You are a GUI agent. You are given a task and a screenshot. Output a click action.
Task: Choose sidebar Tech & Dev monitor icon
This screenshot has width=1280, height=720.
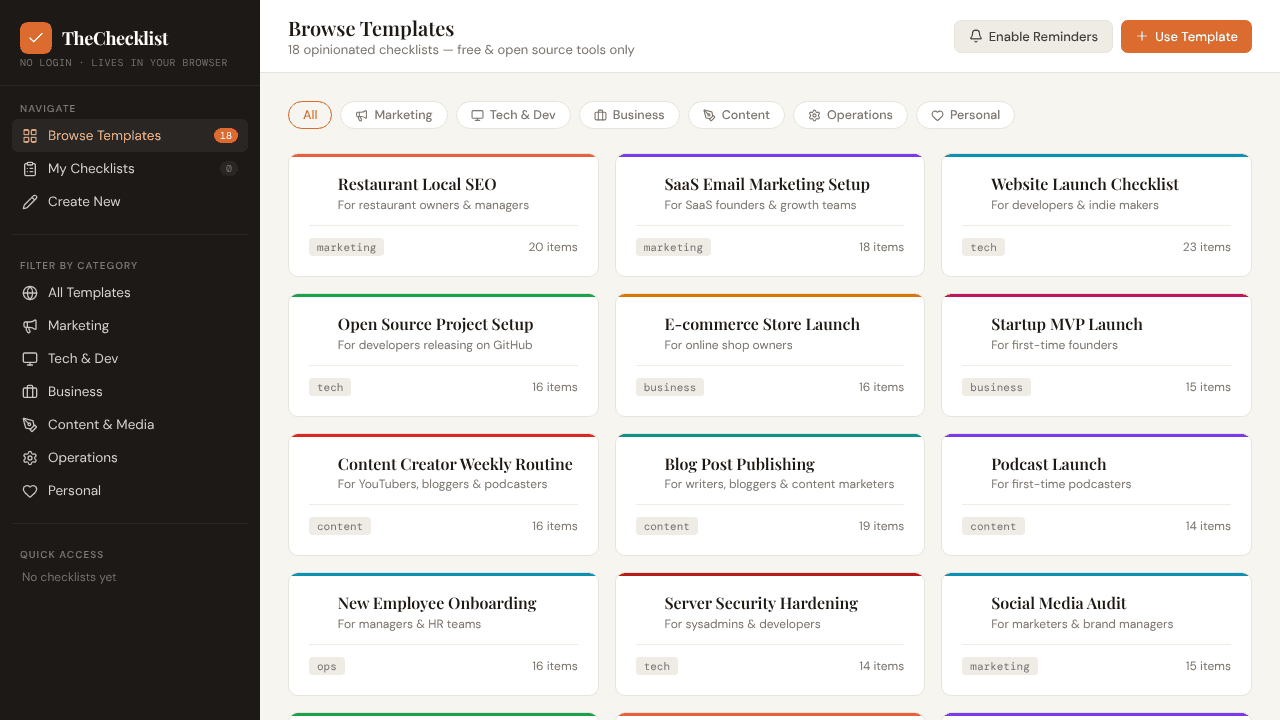pos(30,359)
